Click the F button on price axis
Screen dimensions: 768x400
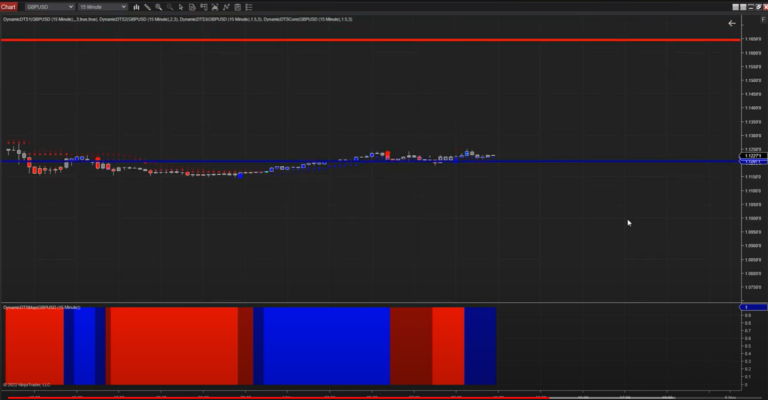pos(763,20)
